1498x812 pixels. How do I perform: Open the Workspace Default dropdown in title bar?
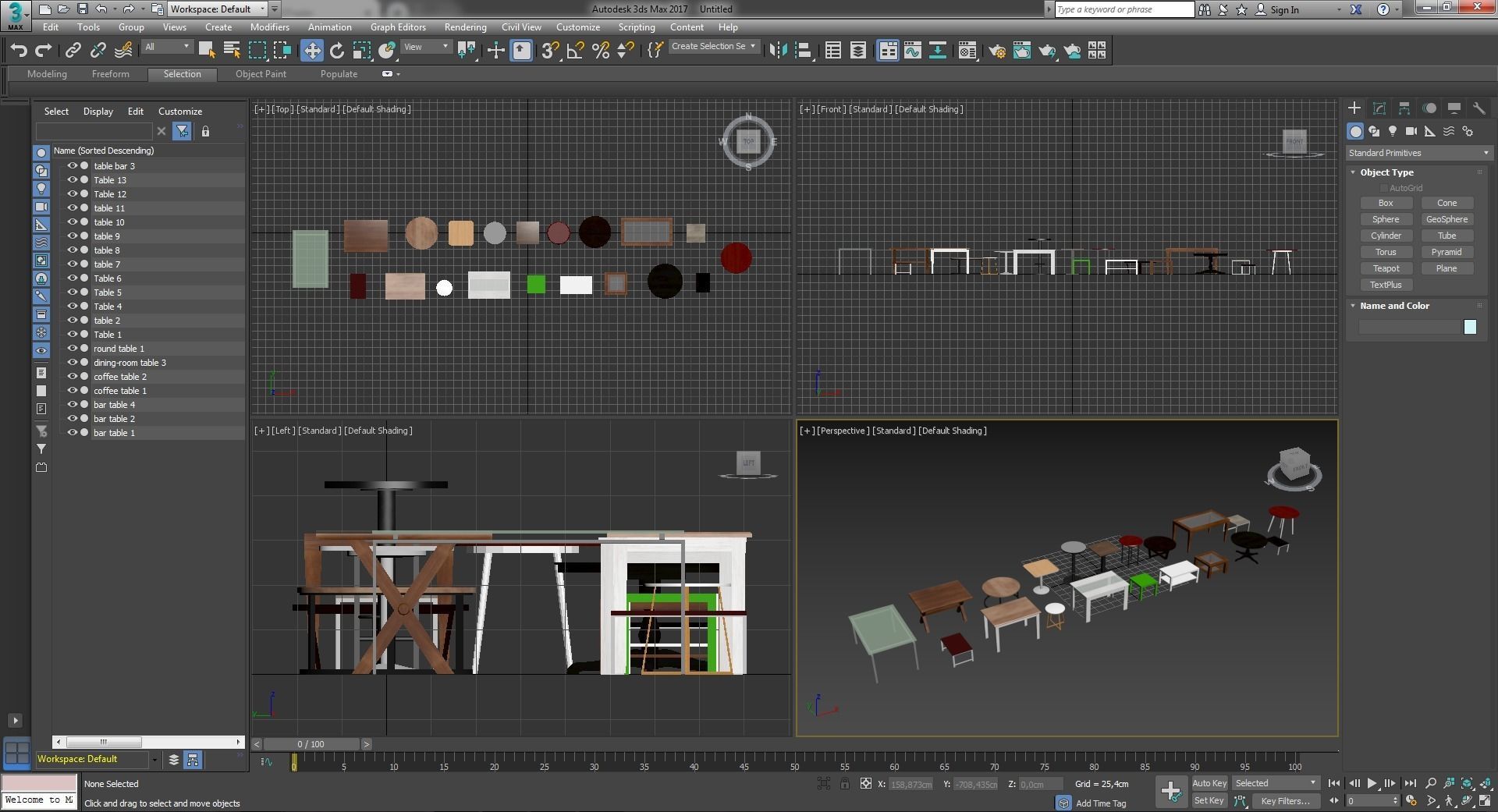[218, 9]
